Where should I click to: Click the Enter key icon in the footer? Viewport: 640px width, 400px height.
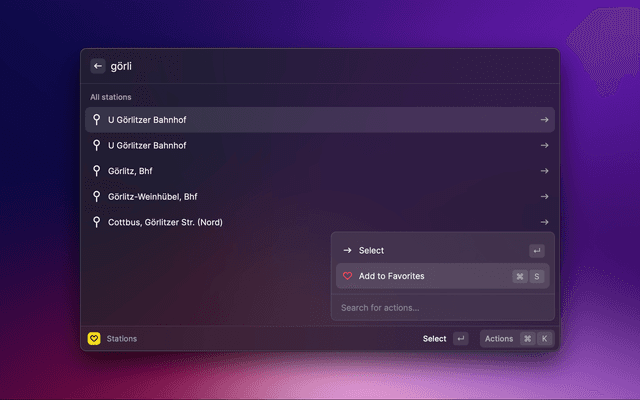click(460, 339)
